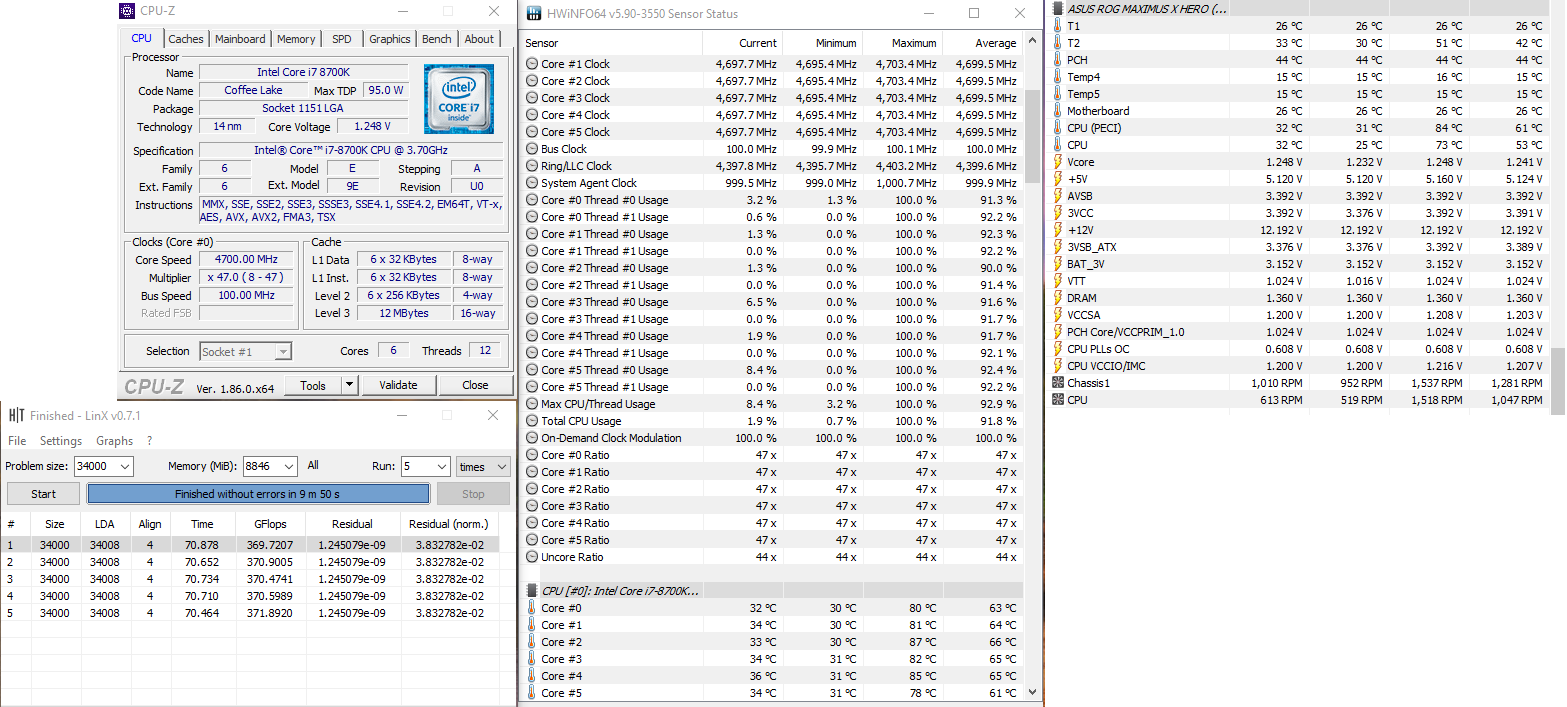Click the fan icon beside Chassis1
Image resolution: width=1567 pixels, height=707 pixels.
point(1058,383)
